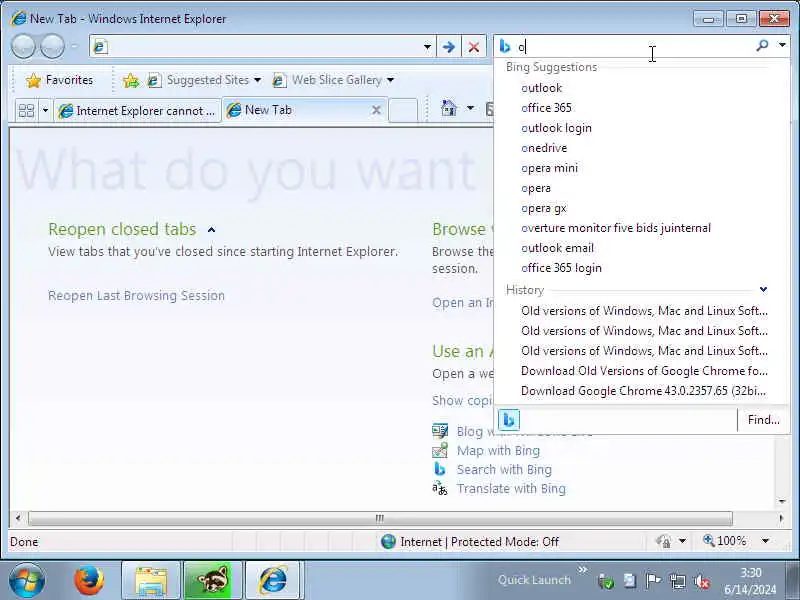Choose opera gx suggestion
800x600 pixels.
(x=543, y=208)
